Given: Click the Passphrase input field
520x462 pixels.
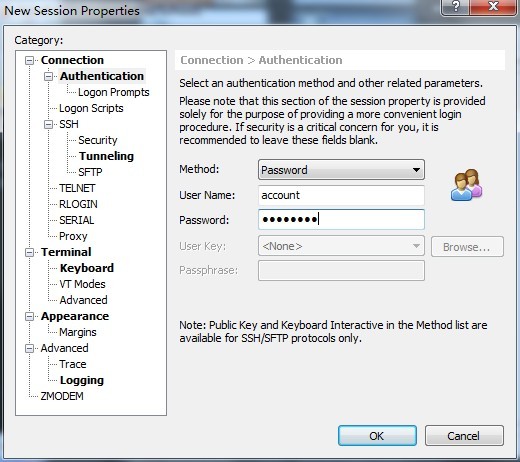Looking at the screenshot, I should tap(341, 270).
